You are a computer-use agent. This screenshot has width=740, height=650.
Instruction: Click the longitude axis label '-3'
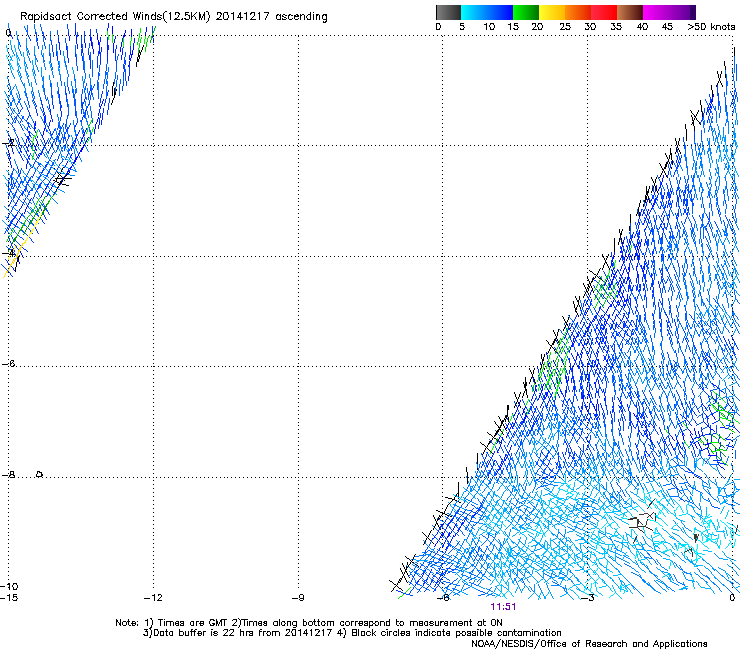click(588, 598)
